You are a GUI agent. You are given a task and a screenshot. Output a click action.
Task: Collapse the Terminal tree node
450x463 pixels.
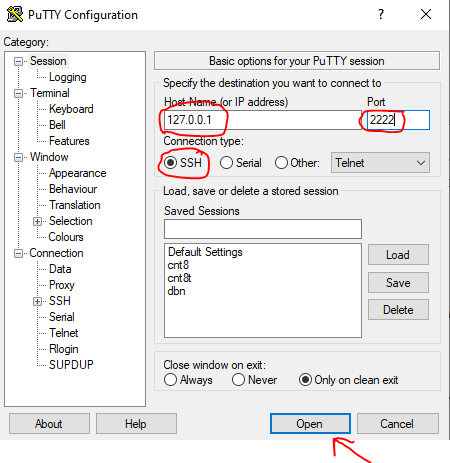18,93
